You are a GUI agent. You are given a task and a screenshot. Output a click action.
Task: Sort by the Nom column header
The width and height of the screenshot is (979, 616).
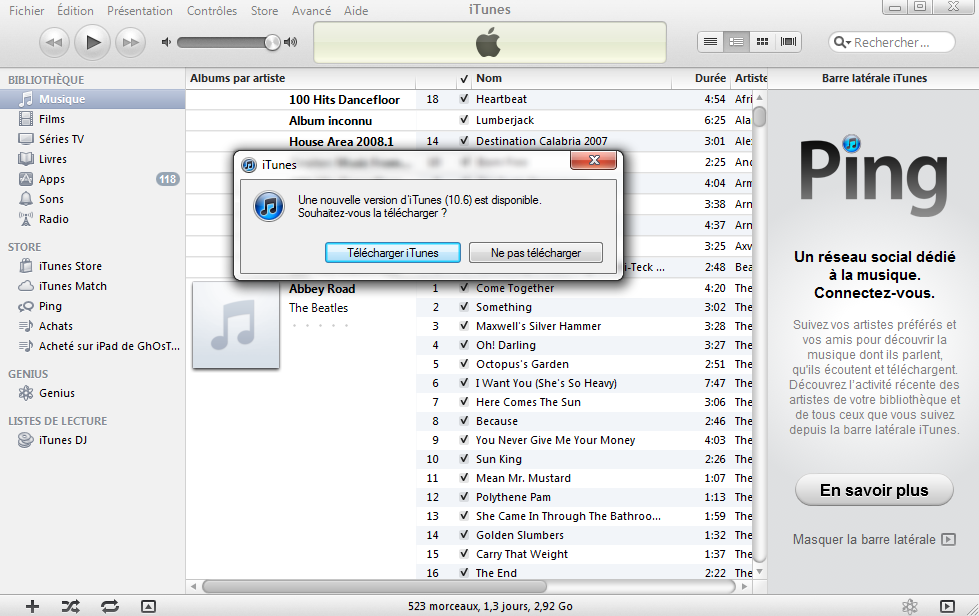571,79
